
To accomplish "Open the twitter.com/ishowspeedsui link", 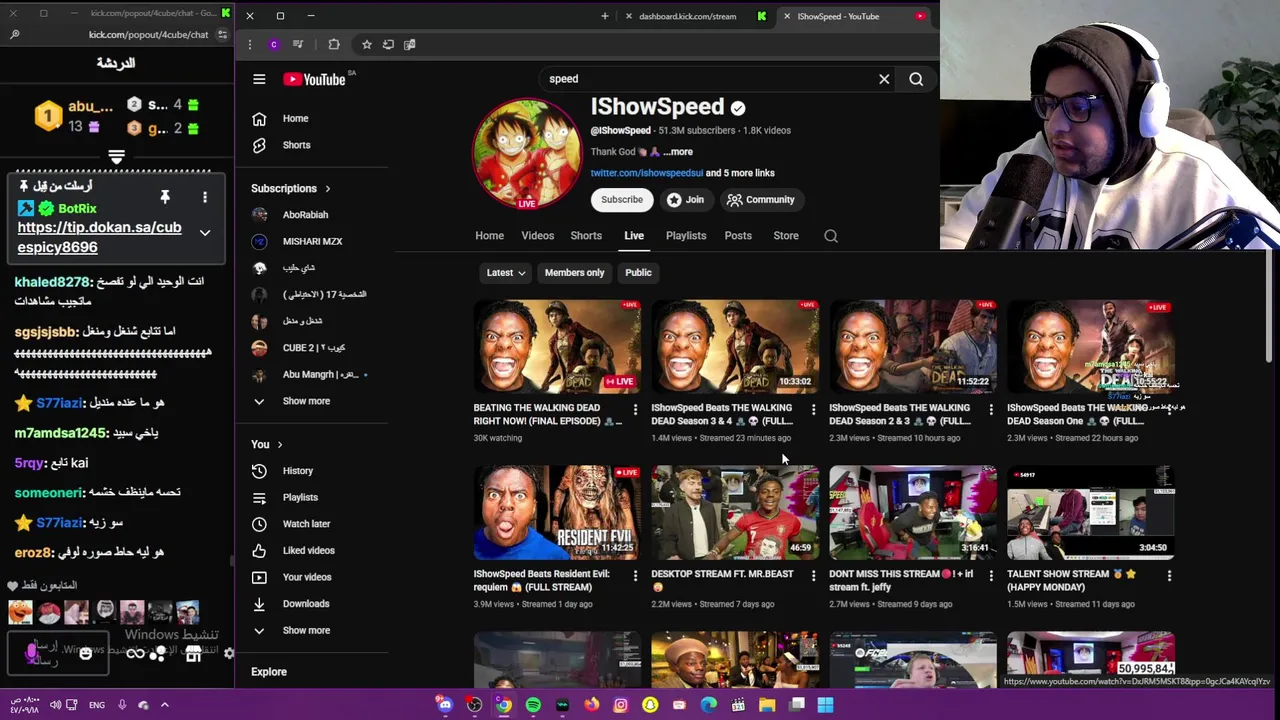I will coord(646,173).
